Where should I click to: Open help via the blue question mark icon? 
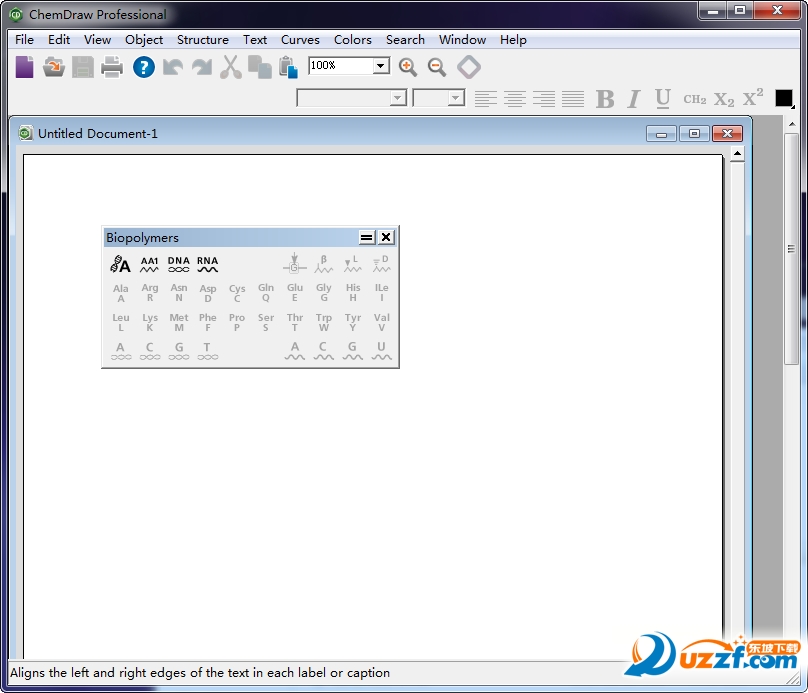[x=144, y=67]
